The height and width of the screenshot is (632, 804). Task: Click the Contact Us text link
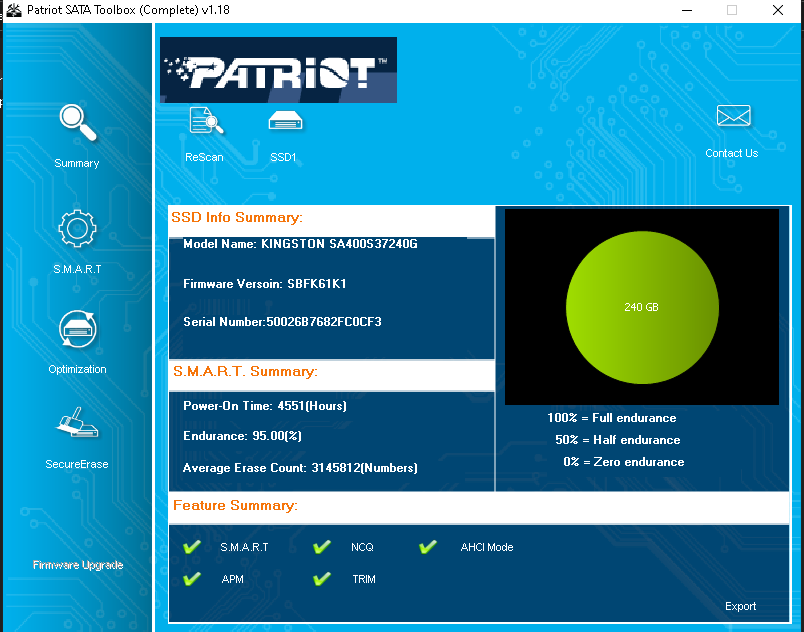[732, 153]
